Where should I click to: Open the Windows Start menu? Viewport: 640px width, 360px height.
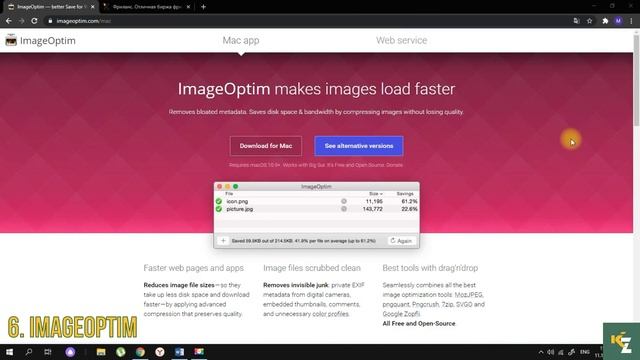9,352
